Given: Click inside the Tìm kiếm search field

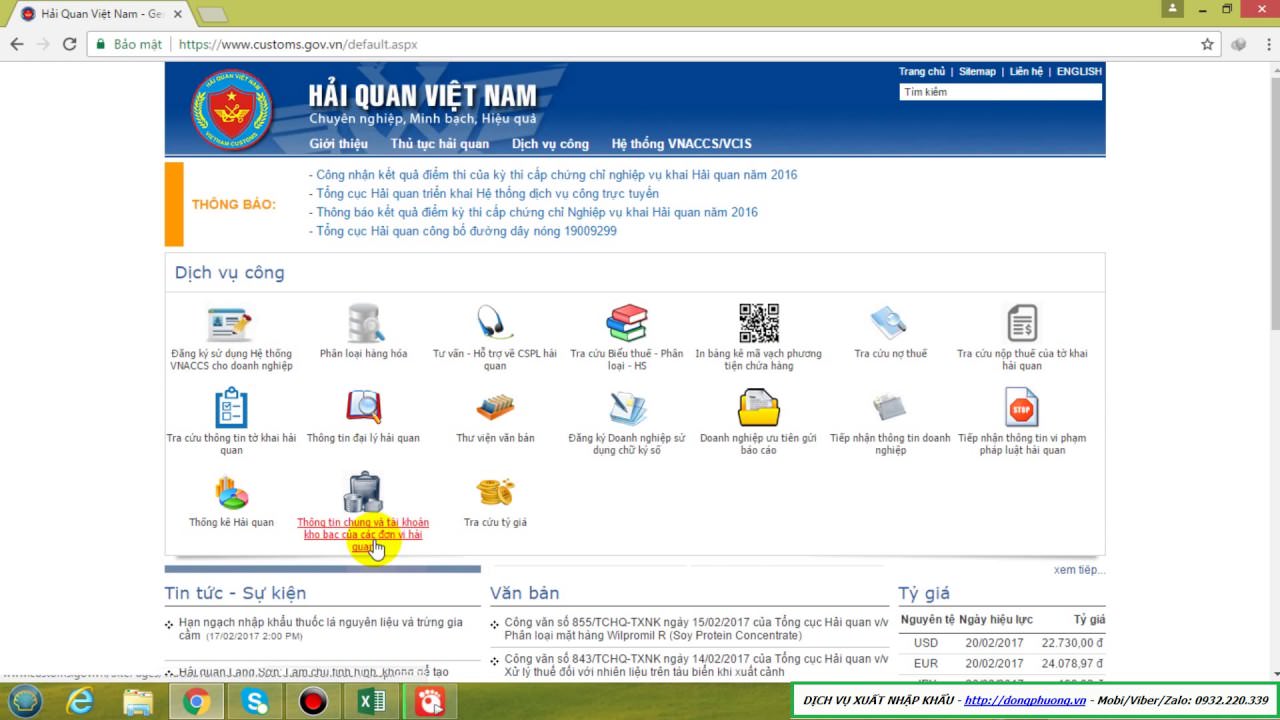Looking at the screenshot, I should (999, 91).
